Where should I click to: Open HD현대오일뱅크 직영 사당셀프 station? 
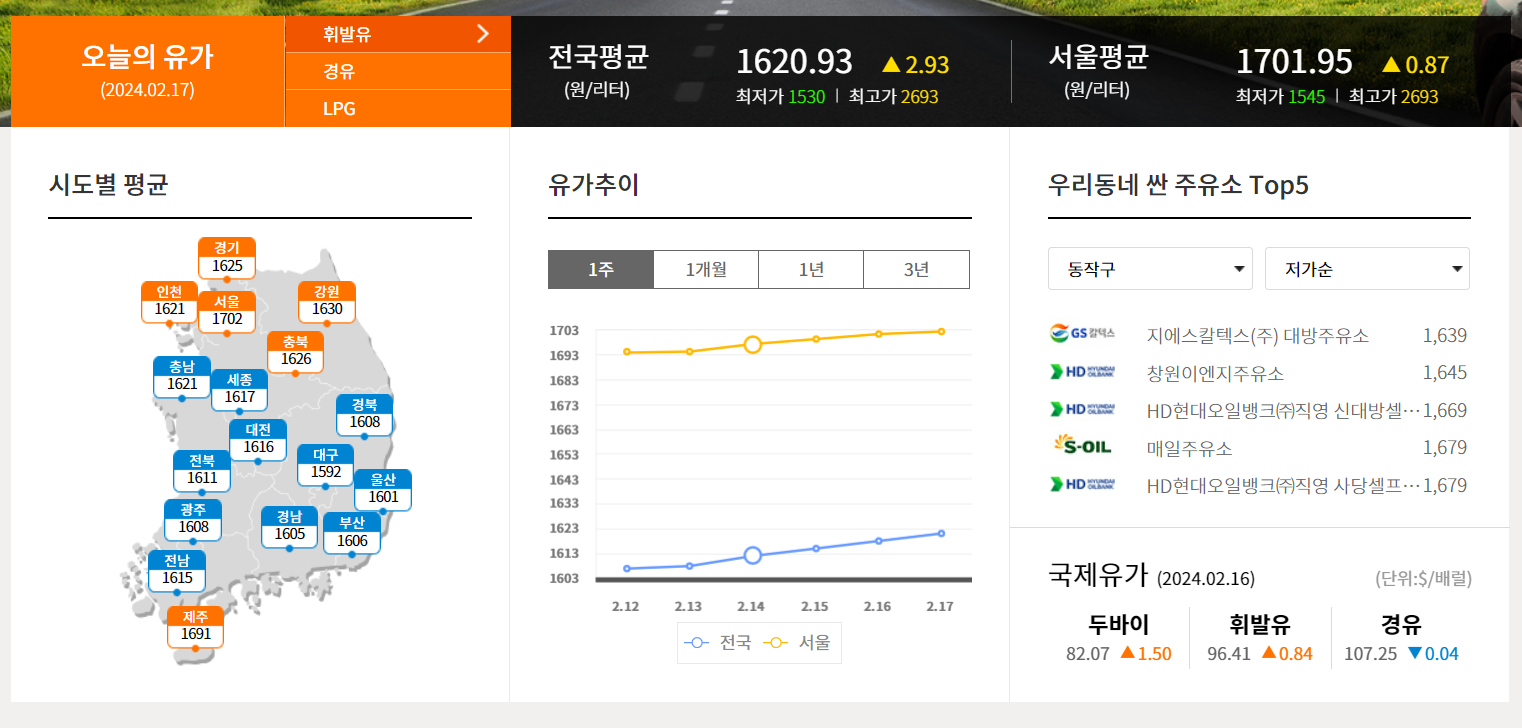coord(1283,486)
